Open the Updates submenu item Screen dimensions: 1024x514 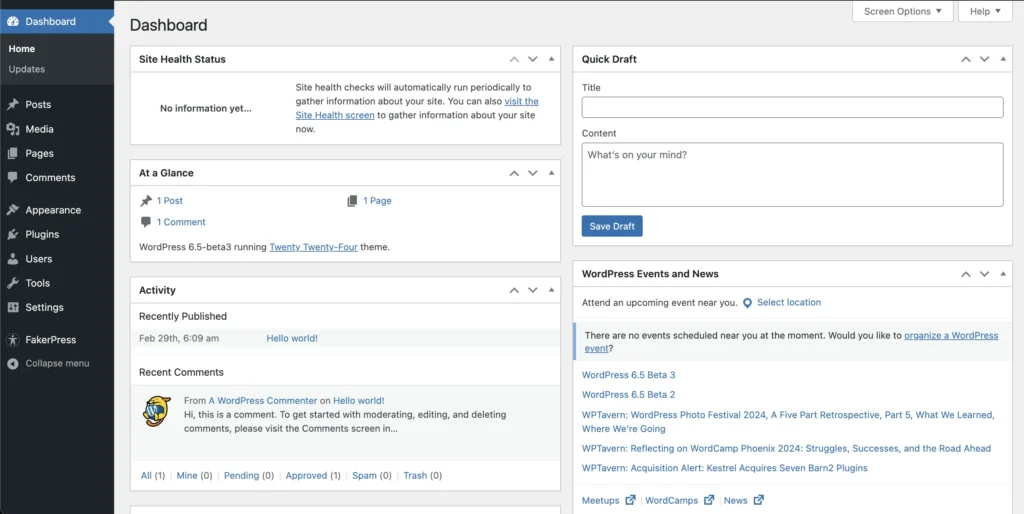click(x=27, y=69)
